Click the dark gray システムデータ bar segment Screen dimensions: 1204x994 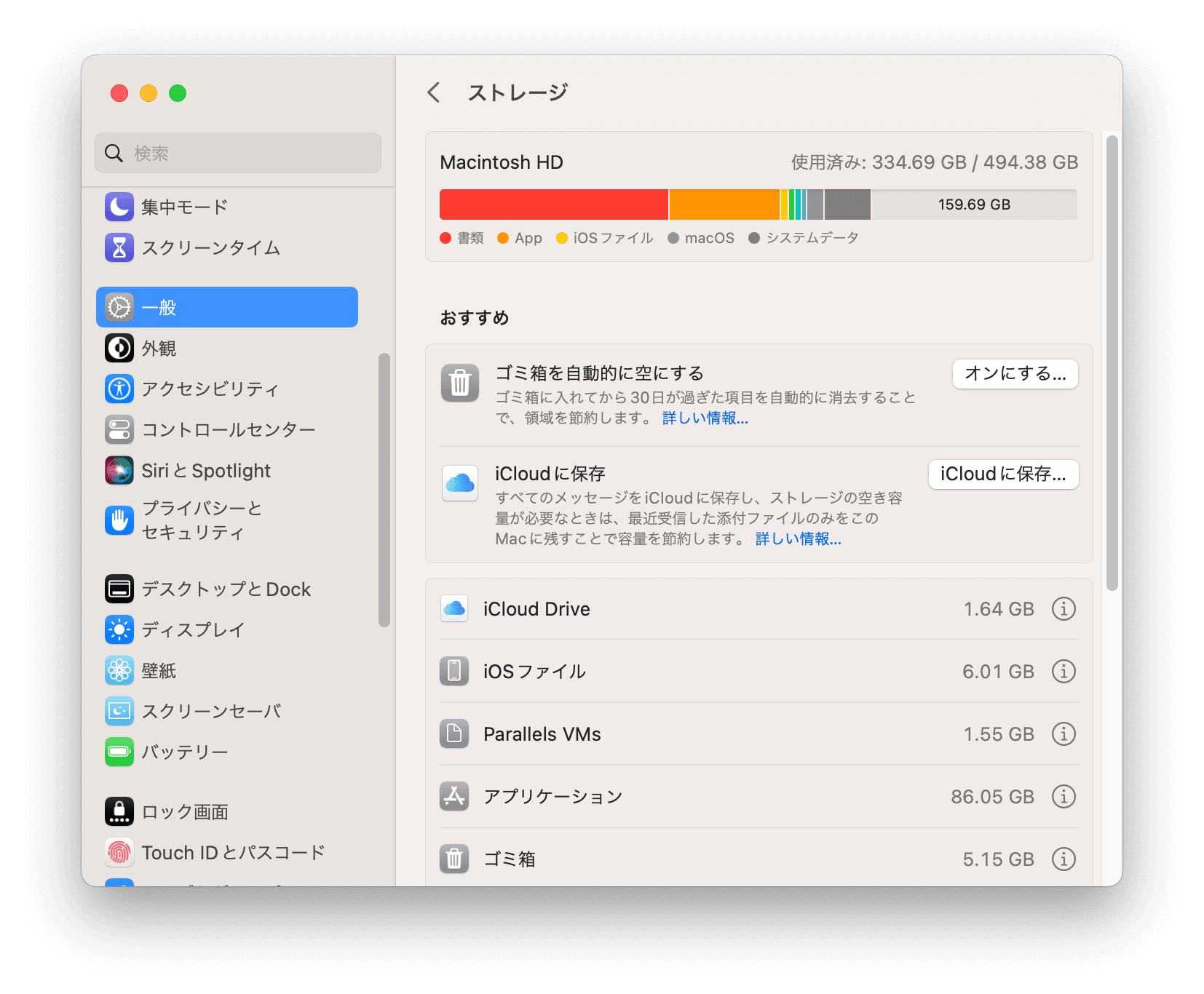point(847,204)
